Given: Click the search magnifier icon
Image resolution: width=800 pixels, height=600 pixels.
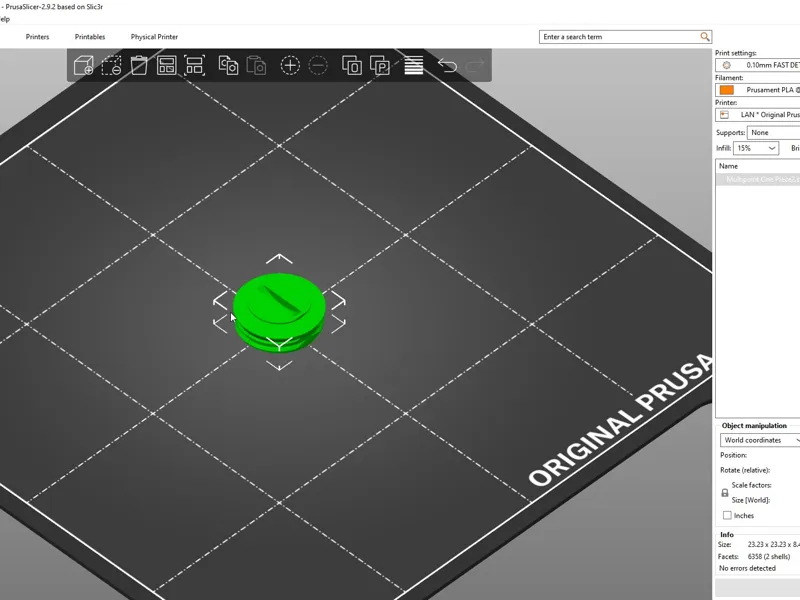Looking at the screenshot, I should point(705,37).
